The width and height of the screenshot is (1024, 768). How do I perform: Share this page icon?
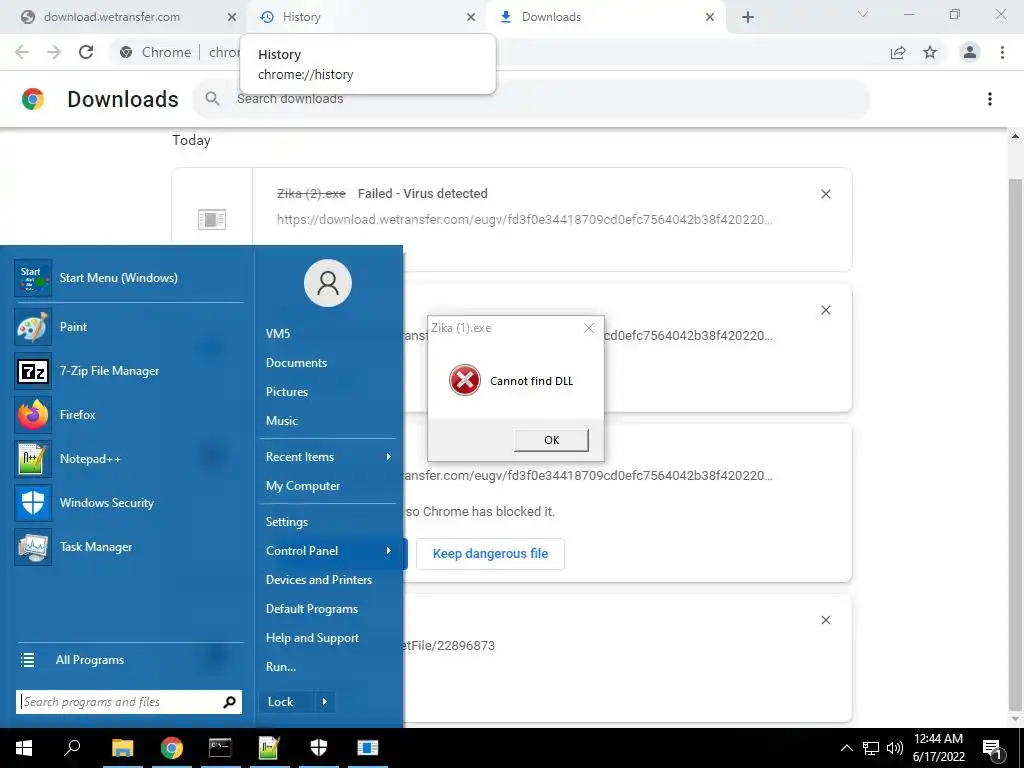point(898,52)
